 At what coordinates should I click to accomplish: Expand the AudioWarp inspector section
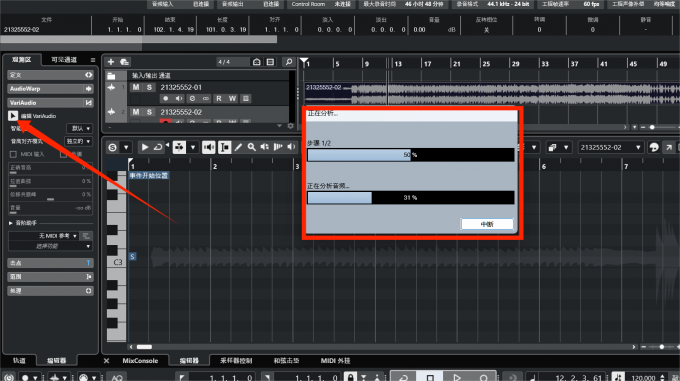50,89
